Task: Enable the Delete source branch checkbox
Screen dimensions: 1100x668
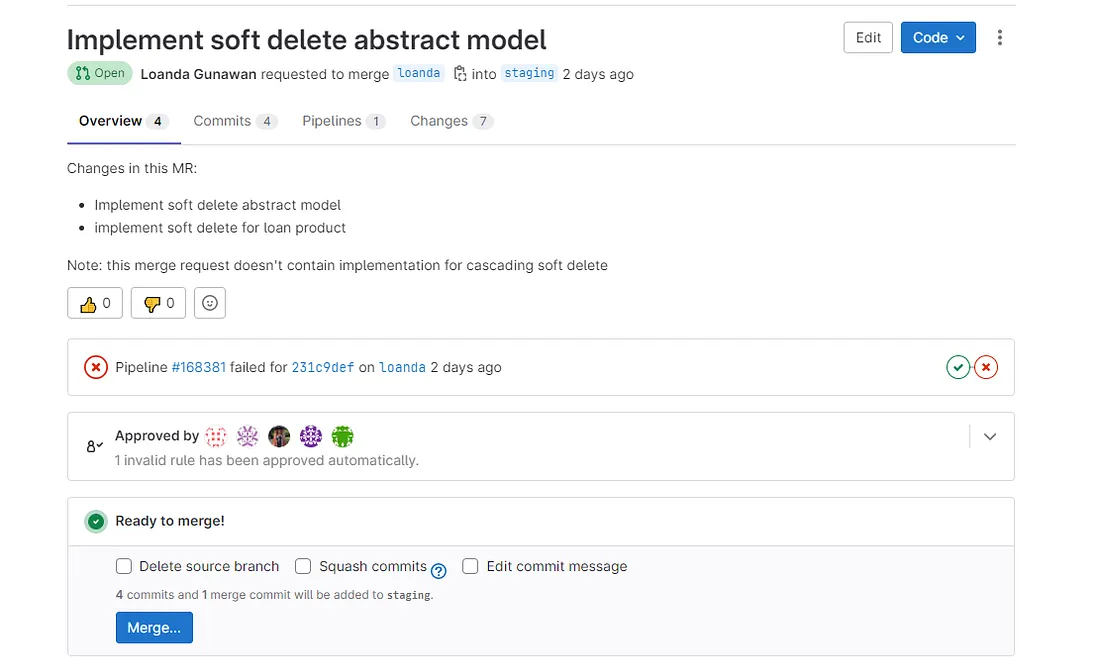Action: tap(124, 566)
